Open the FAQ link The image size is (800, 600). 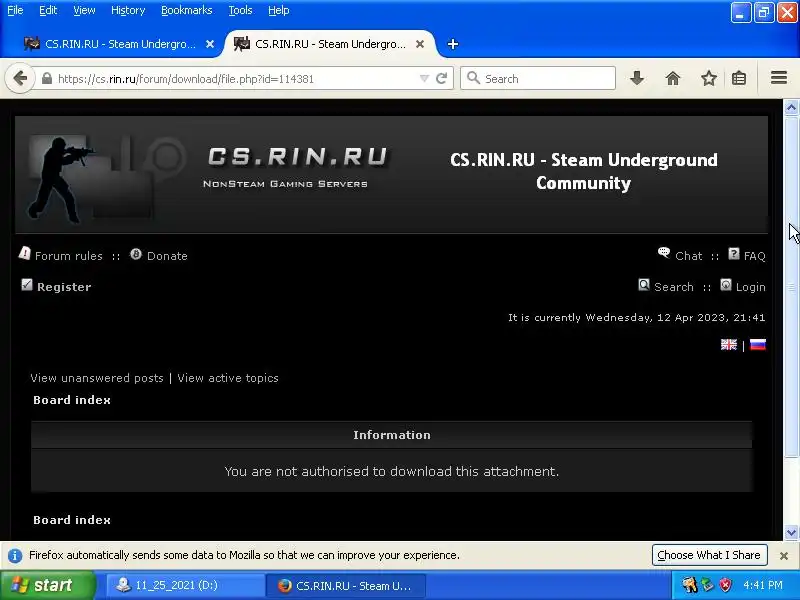(x=755, y=256)
